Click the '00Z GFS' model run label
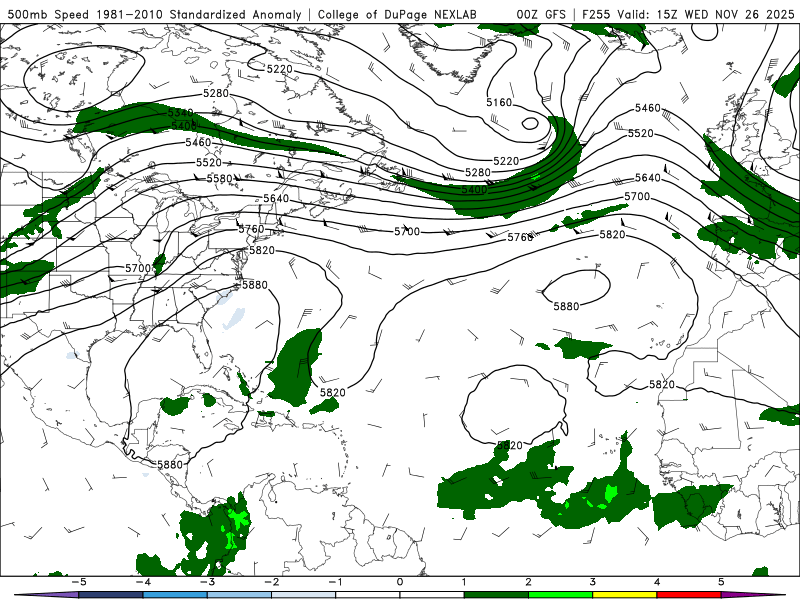 [541, 14]
